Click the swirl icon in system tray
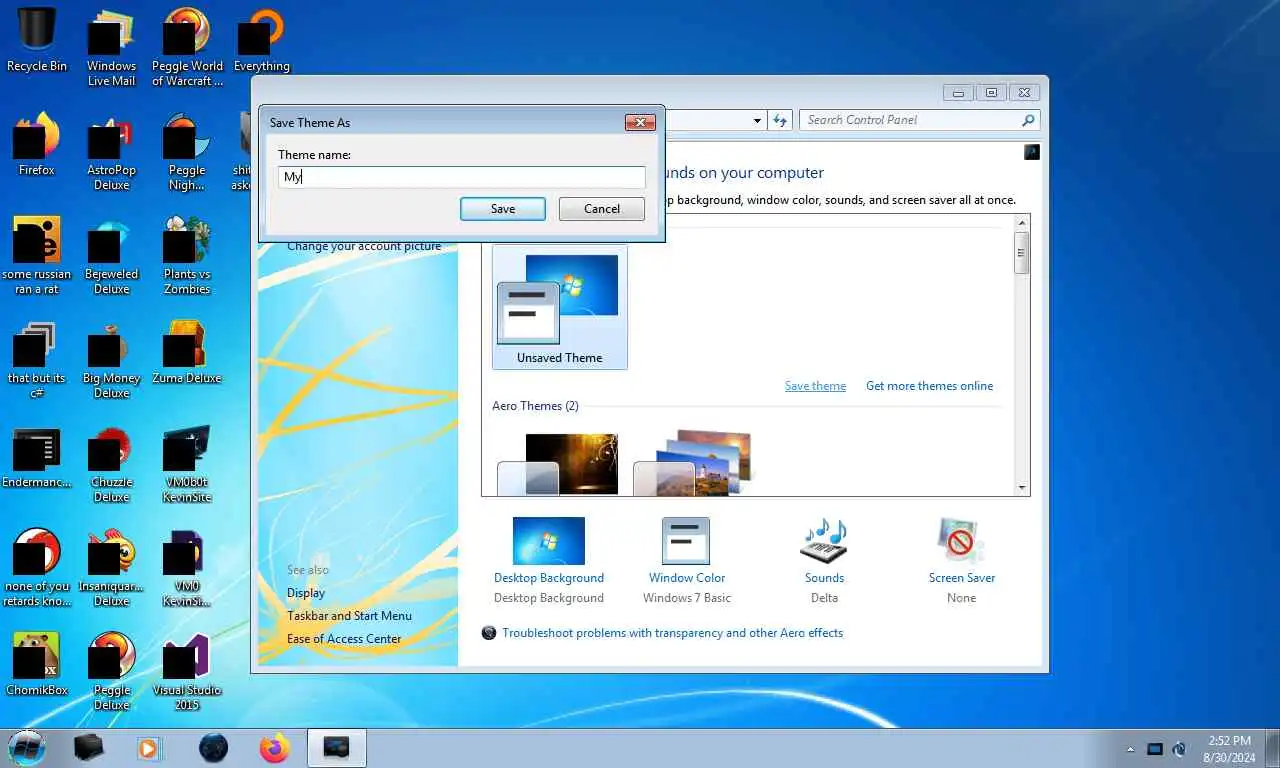Image resolution: width=1280 pixels, height=768 pixels. click(1179, 748)
